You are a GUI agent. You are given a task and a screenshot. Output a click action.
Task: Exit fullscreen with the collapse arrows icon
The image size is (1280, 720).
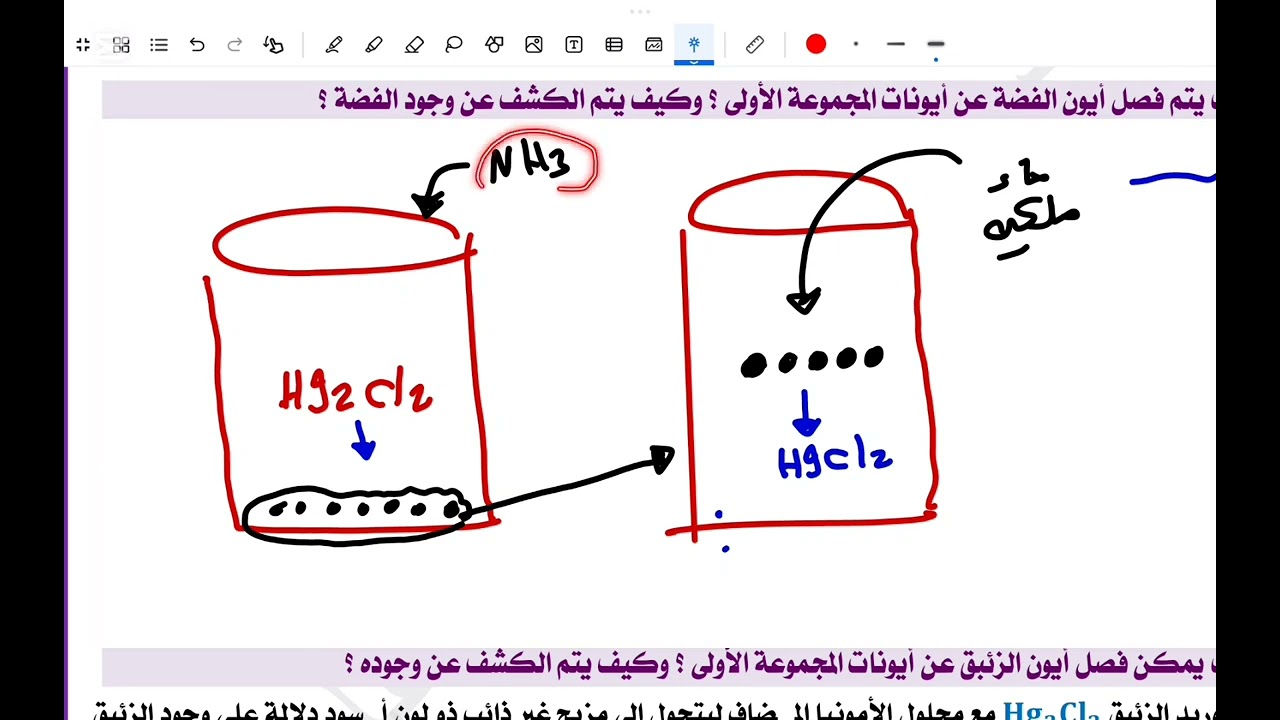[x=83, y=45]
